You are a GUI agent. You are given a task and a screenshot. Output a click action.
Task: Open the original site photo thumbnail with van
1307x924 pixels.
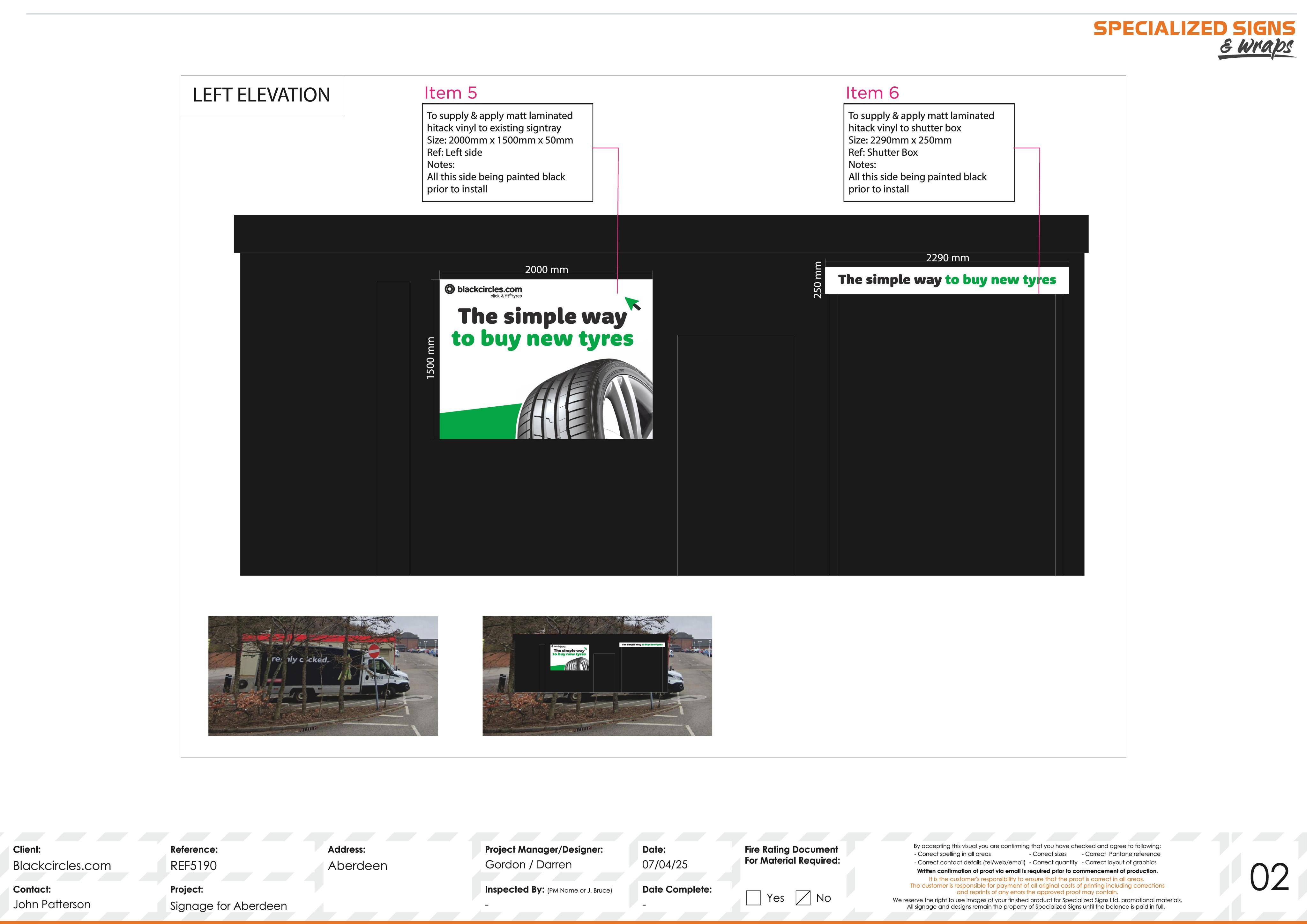click(323, 676)
